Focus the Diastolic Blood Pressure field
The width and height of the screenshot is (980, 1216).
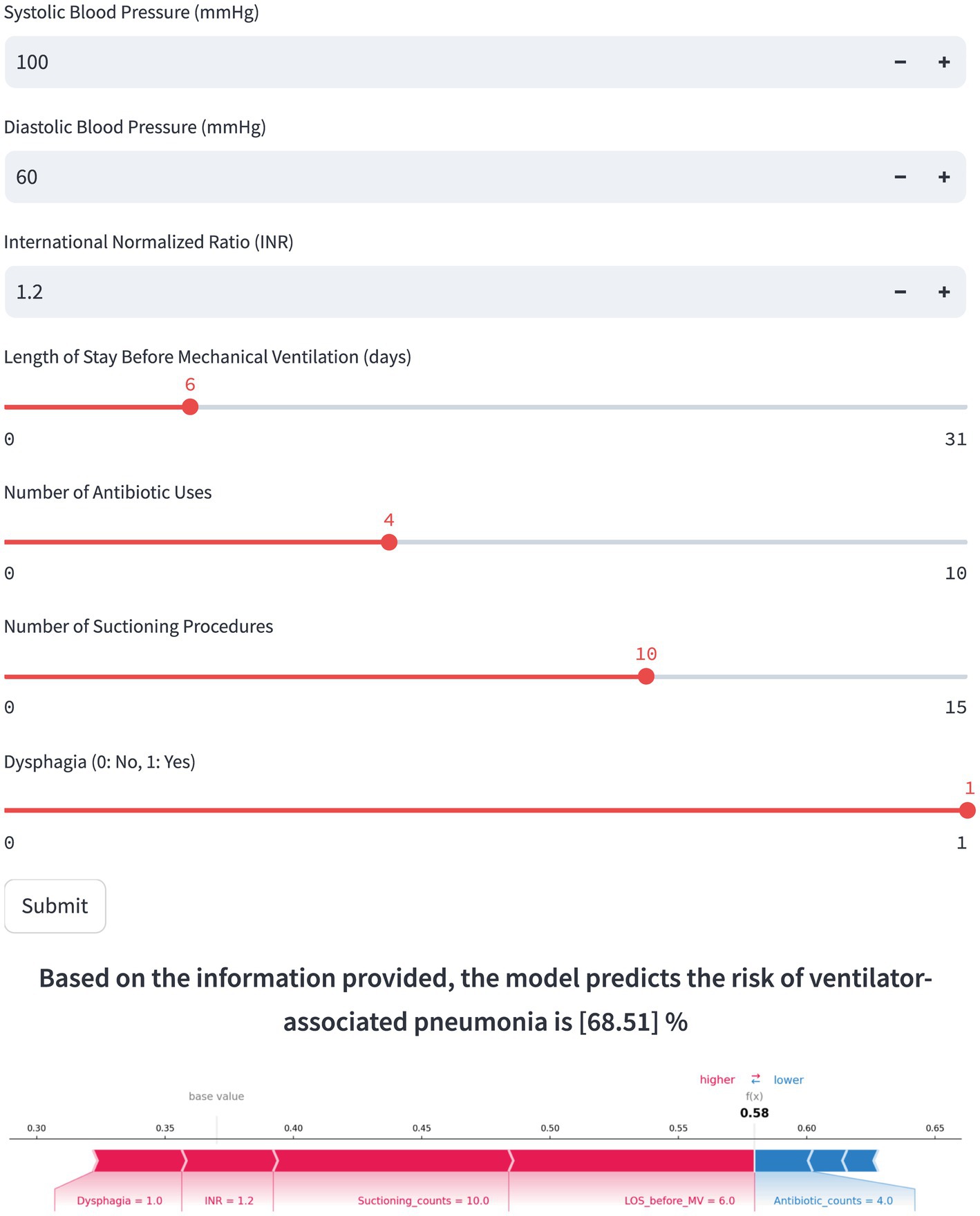pyautogui.click(x=442, y=177)
